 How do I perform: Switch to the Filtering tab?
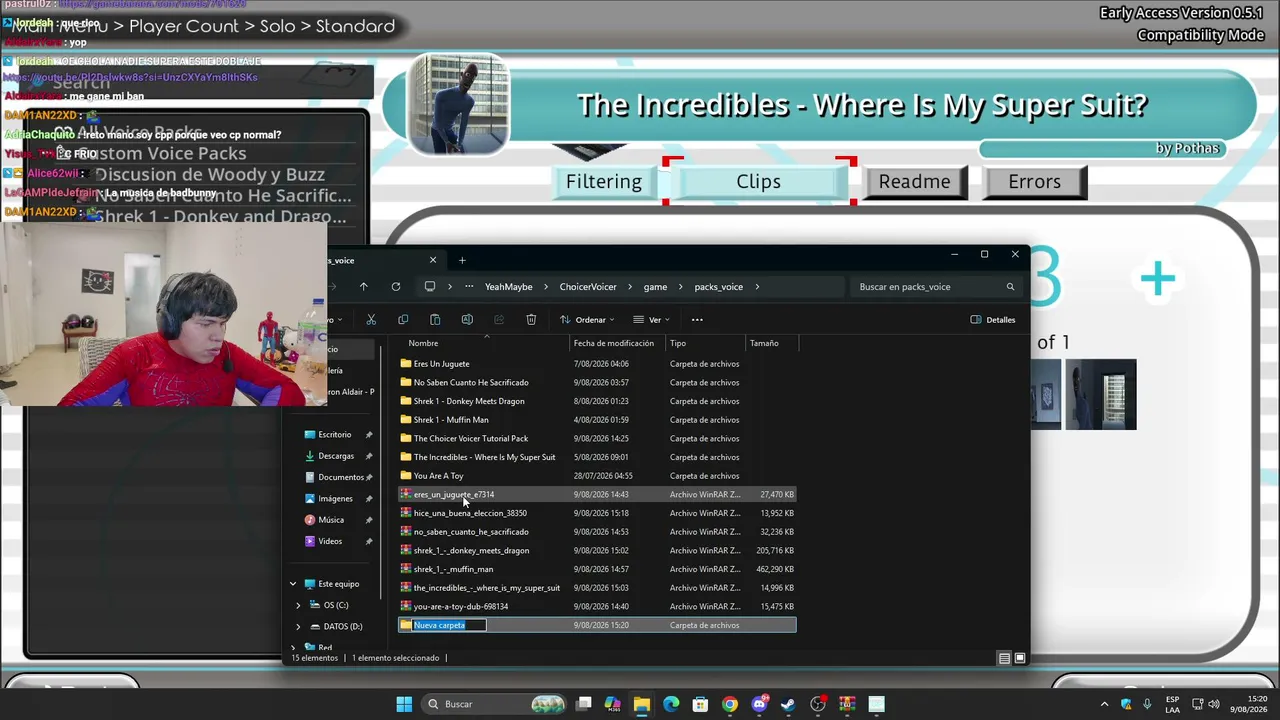604,182
